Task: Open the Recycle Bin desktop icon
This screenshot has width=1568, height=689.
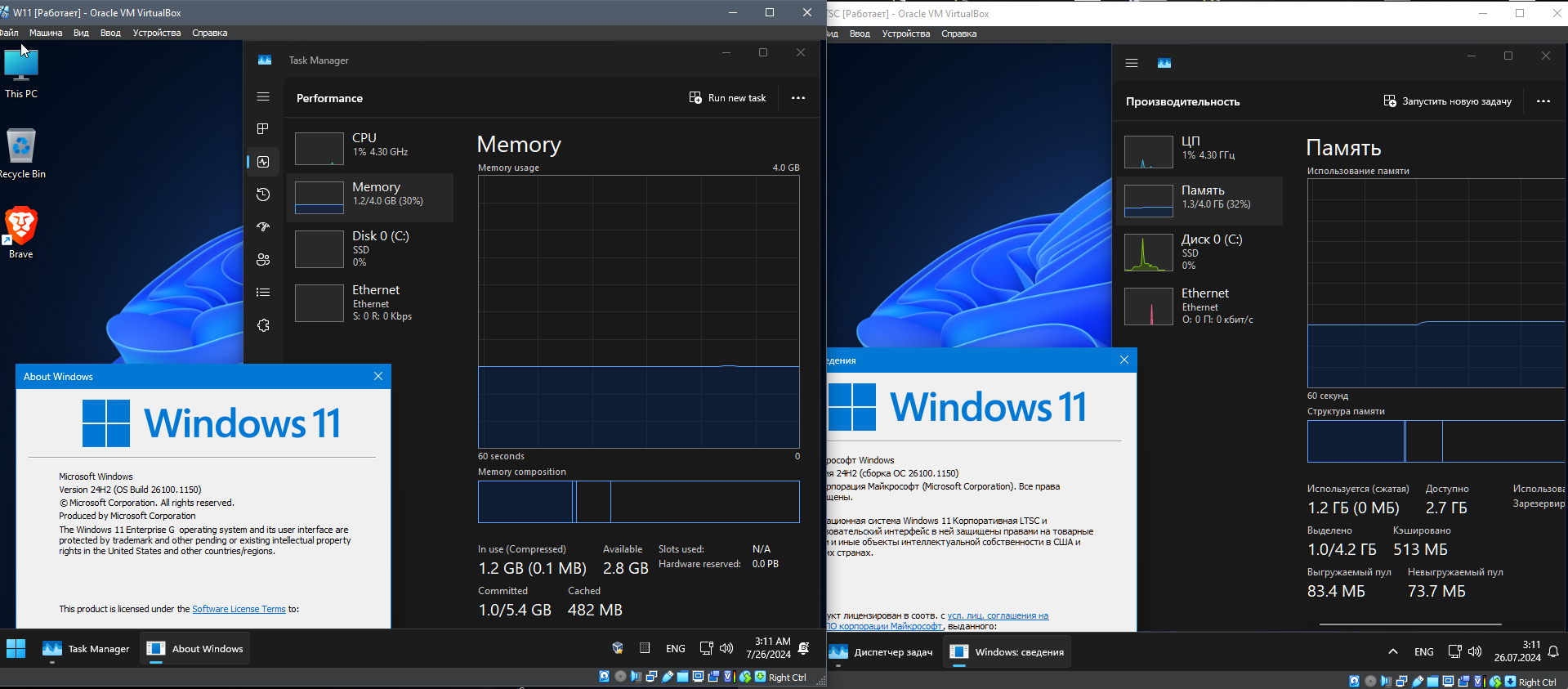Action: (x=21, y=154)
